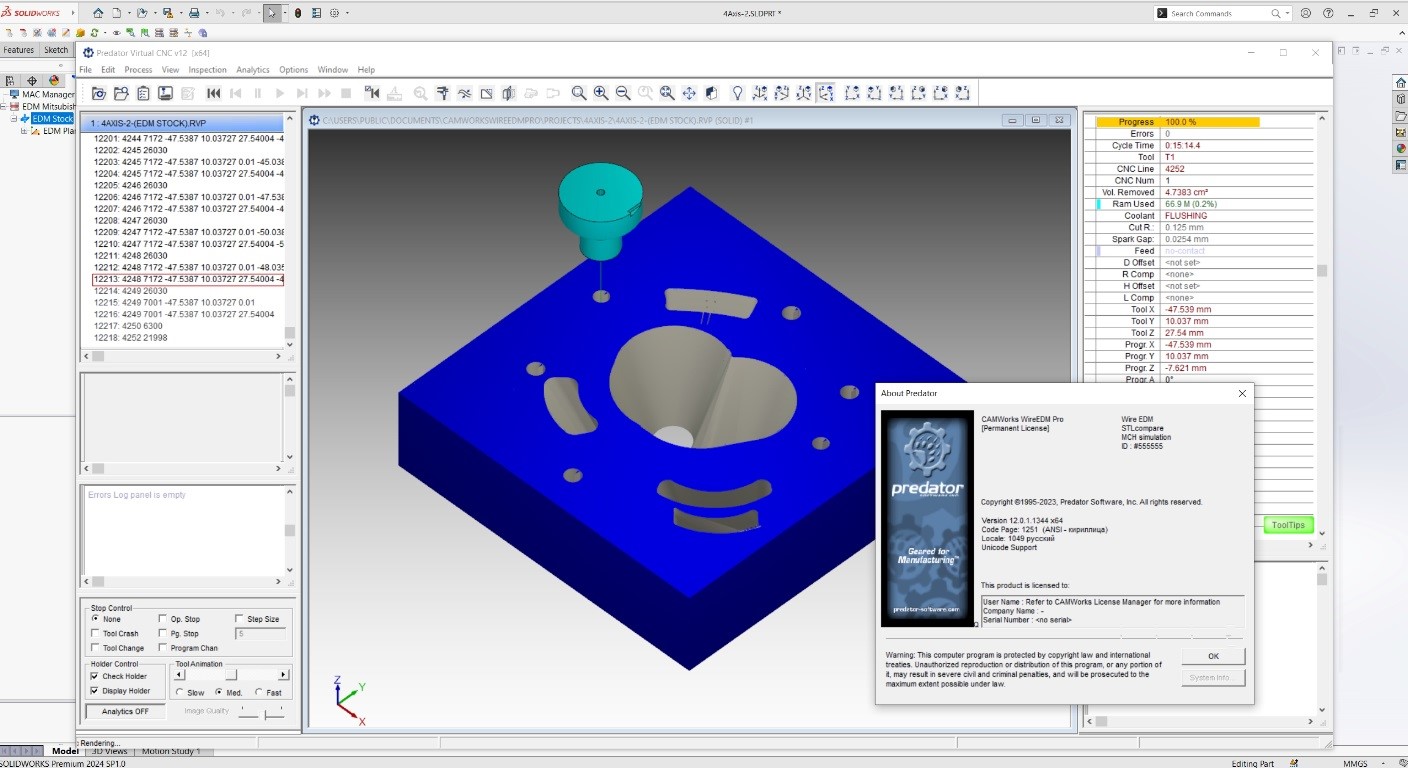The image size is (1408, 768).
Task: Click OK in the About Predator dialog
Action: pyautogui.click(x=1213, y=656)
